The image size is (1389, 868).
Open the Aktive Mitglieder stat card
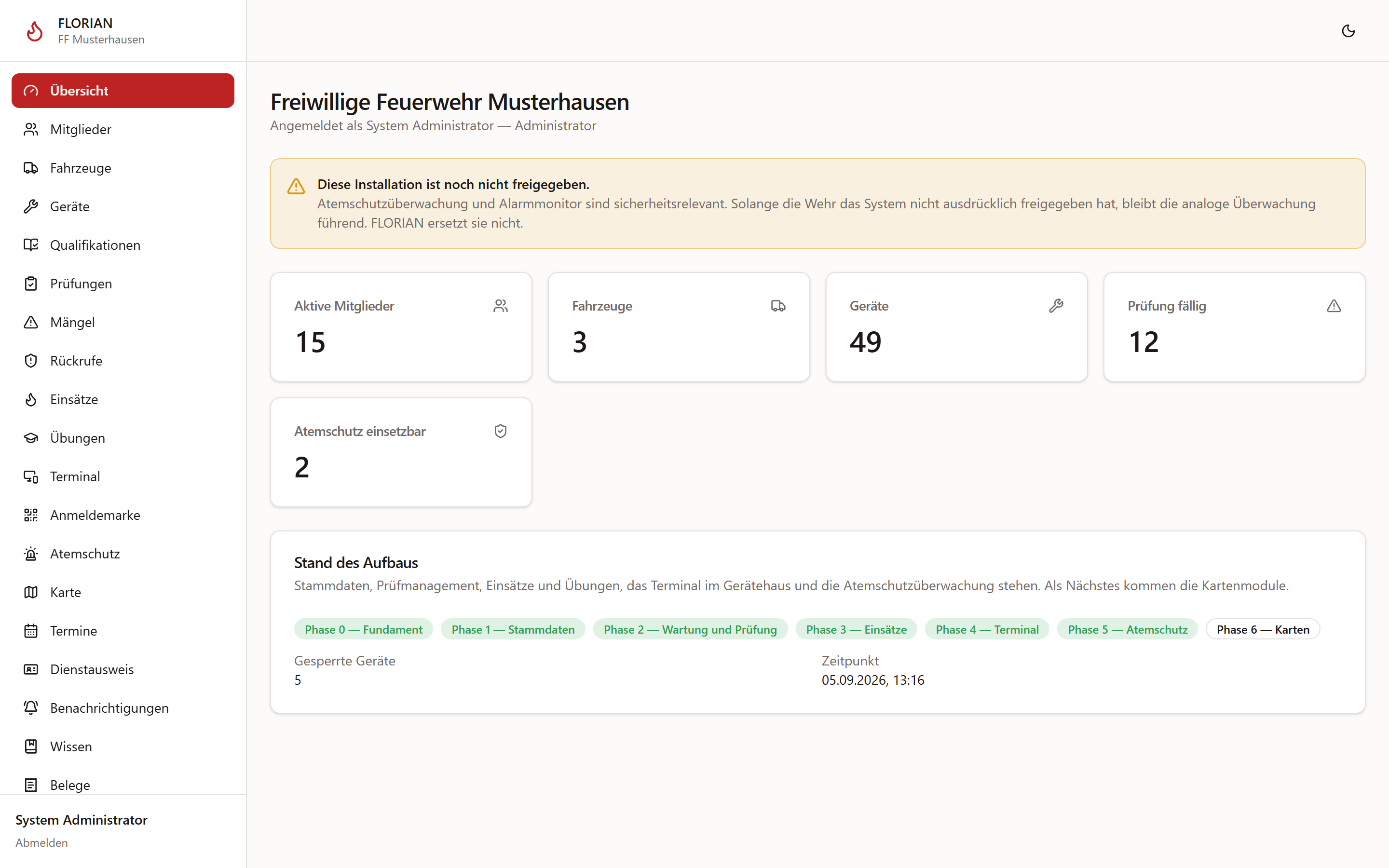pyautogui.click(x=401, y=326)
